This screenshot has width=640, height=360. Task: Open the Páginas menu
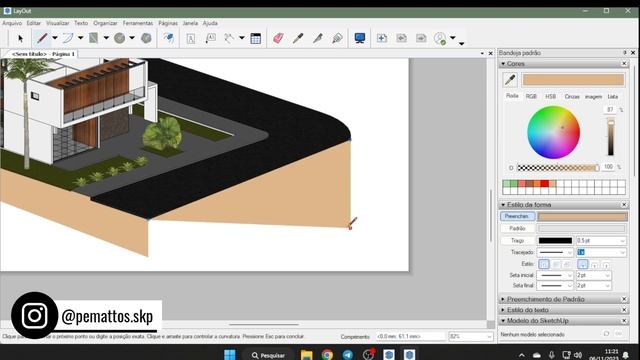168,23
